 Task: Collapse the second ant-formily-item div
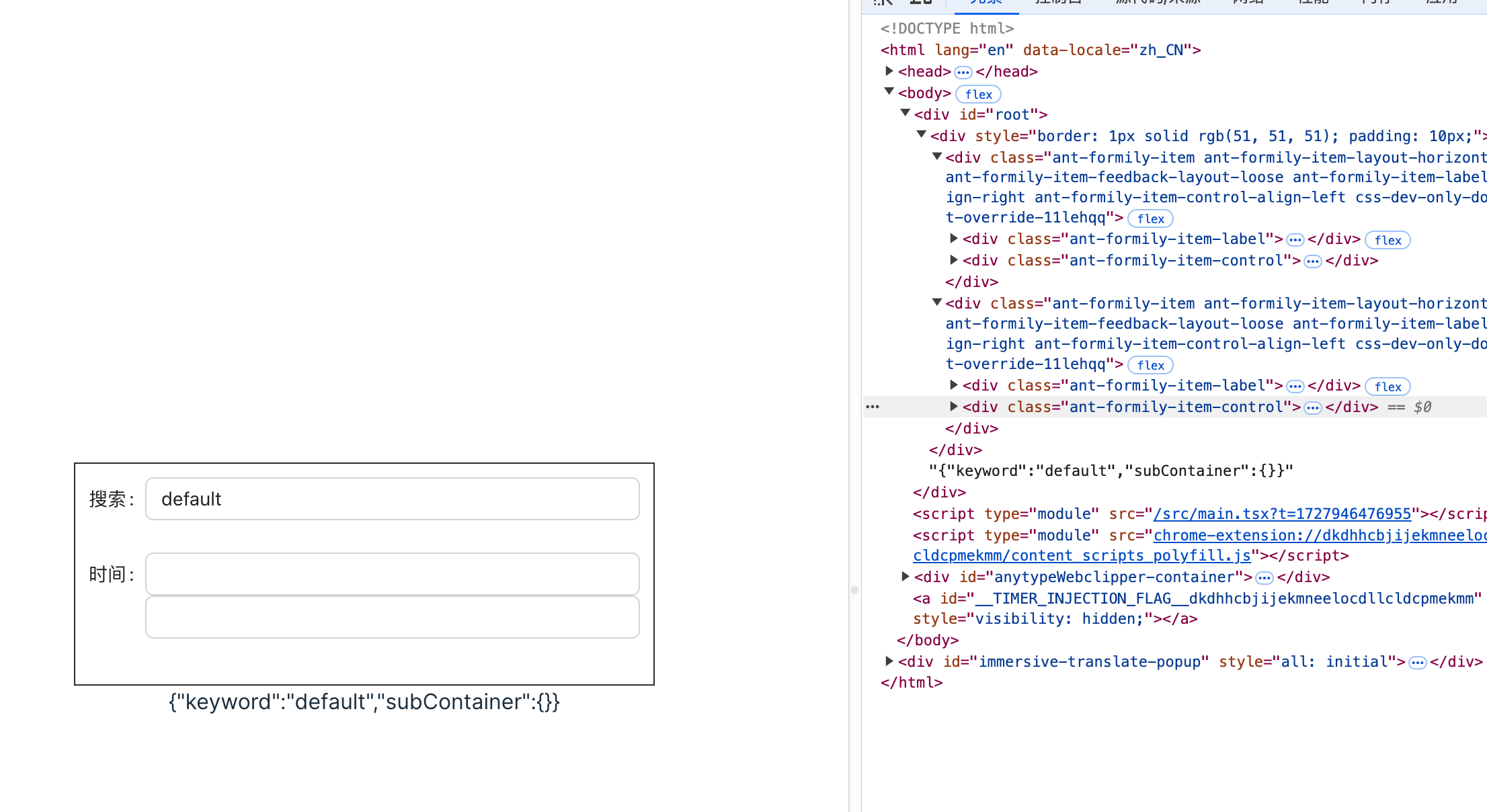(937, 302)
